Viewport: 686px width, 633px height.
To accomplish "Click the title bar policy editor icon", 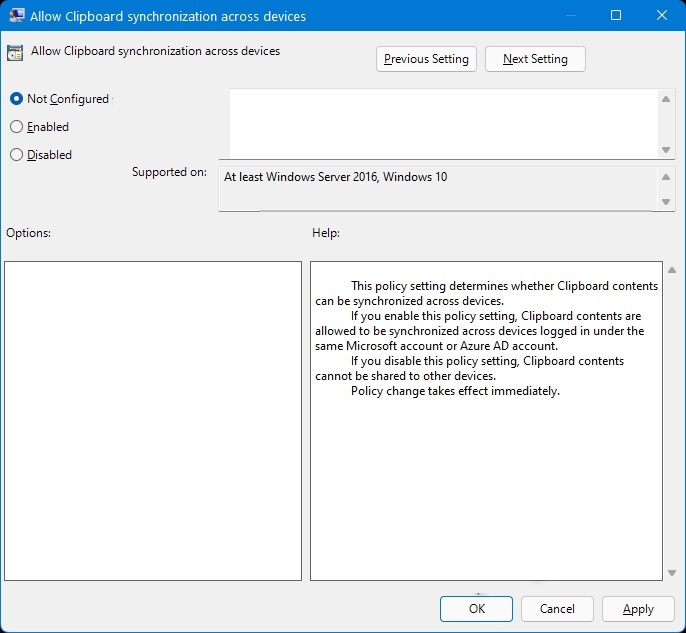I will 16,15.
